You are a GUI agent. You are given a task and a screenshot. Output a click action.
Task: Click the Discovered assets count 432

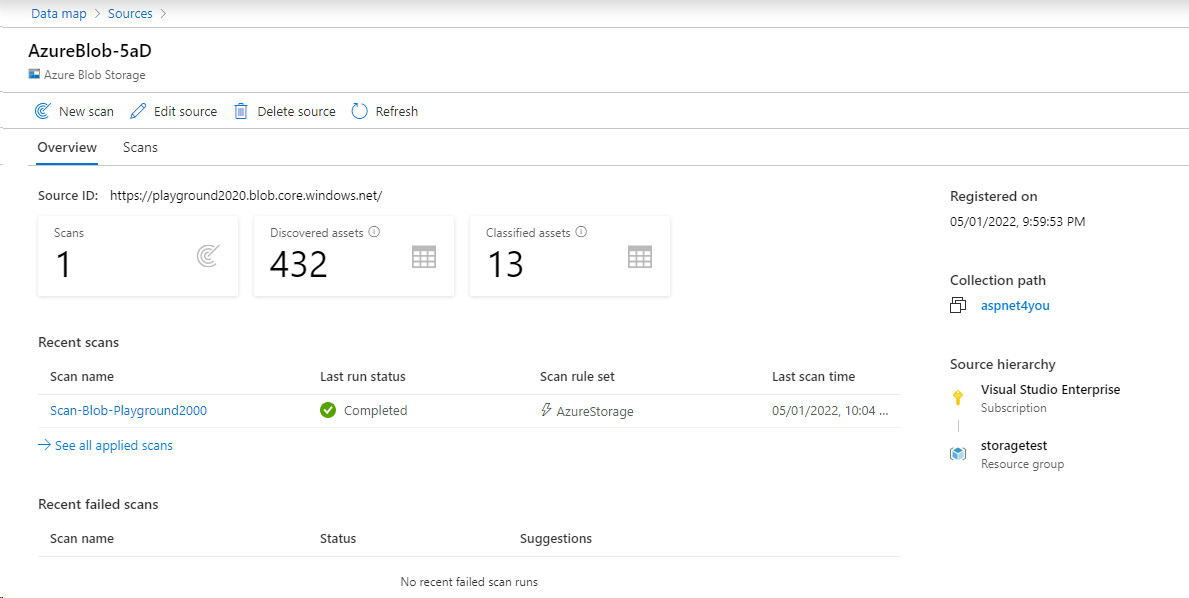(299, 265)
